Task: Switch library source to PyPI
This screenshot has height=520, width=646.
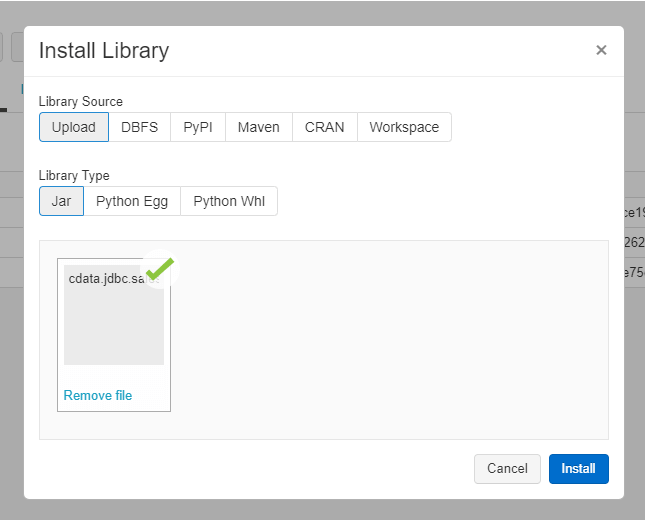Action: [x=198, y=127]
